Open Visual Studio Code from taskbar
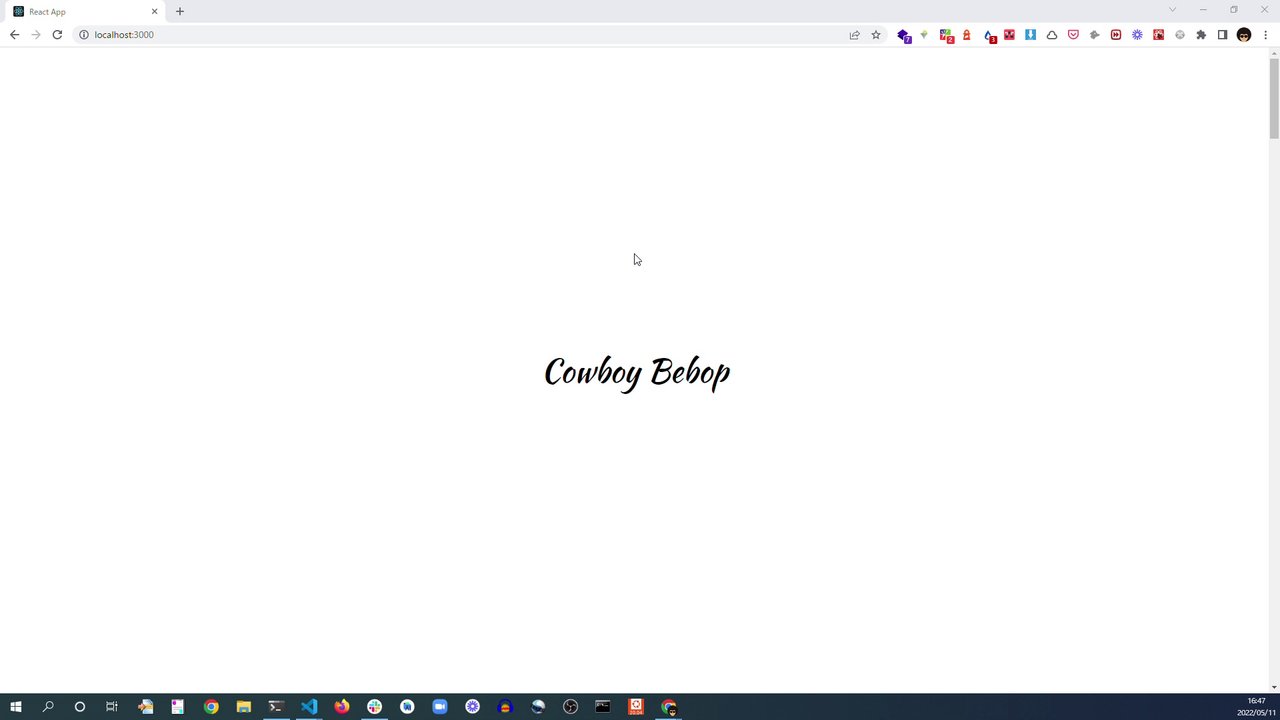 pos(309,707)
